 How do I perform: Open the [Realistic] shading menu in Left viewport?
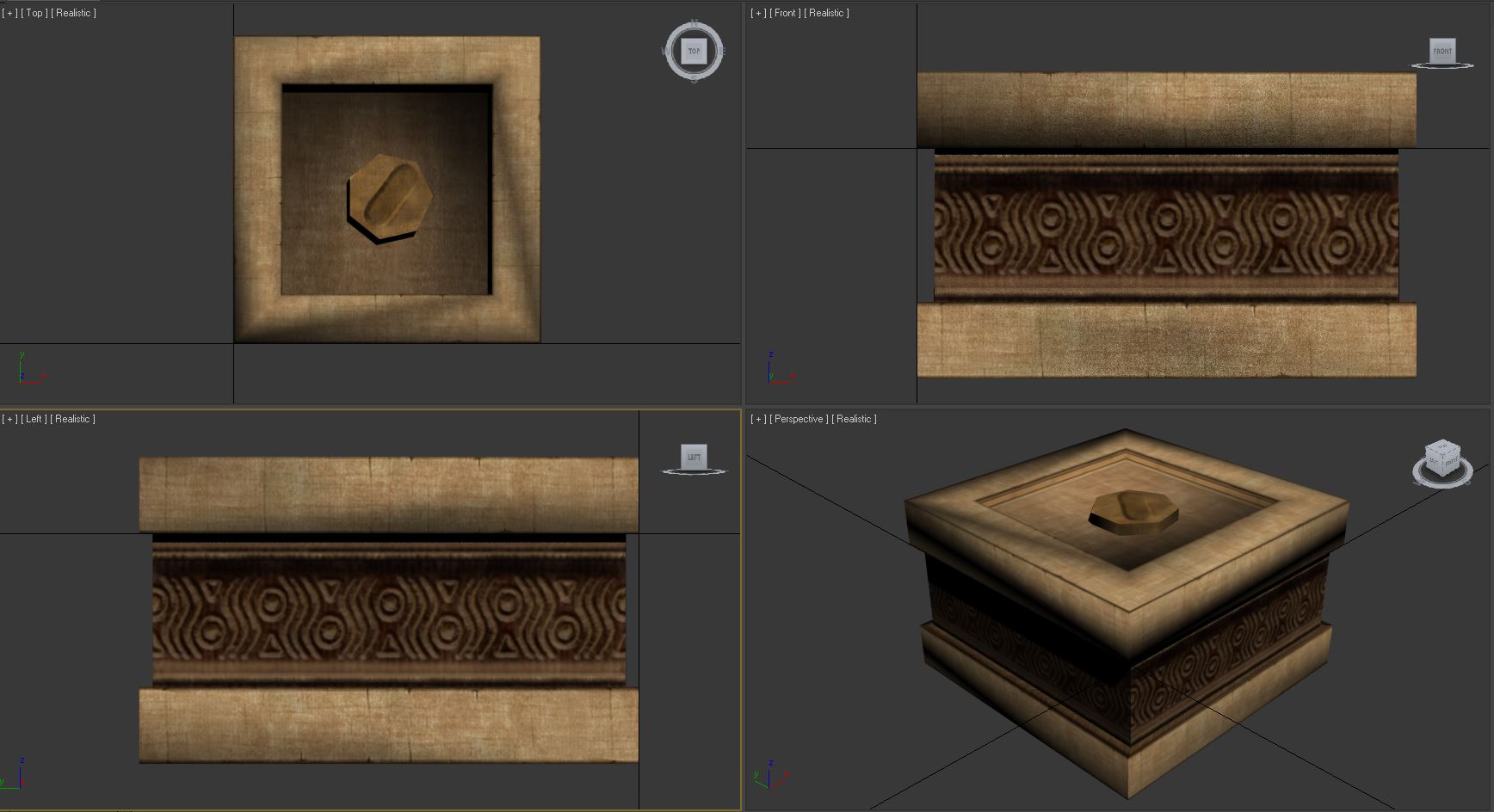coord(73,419)
